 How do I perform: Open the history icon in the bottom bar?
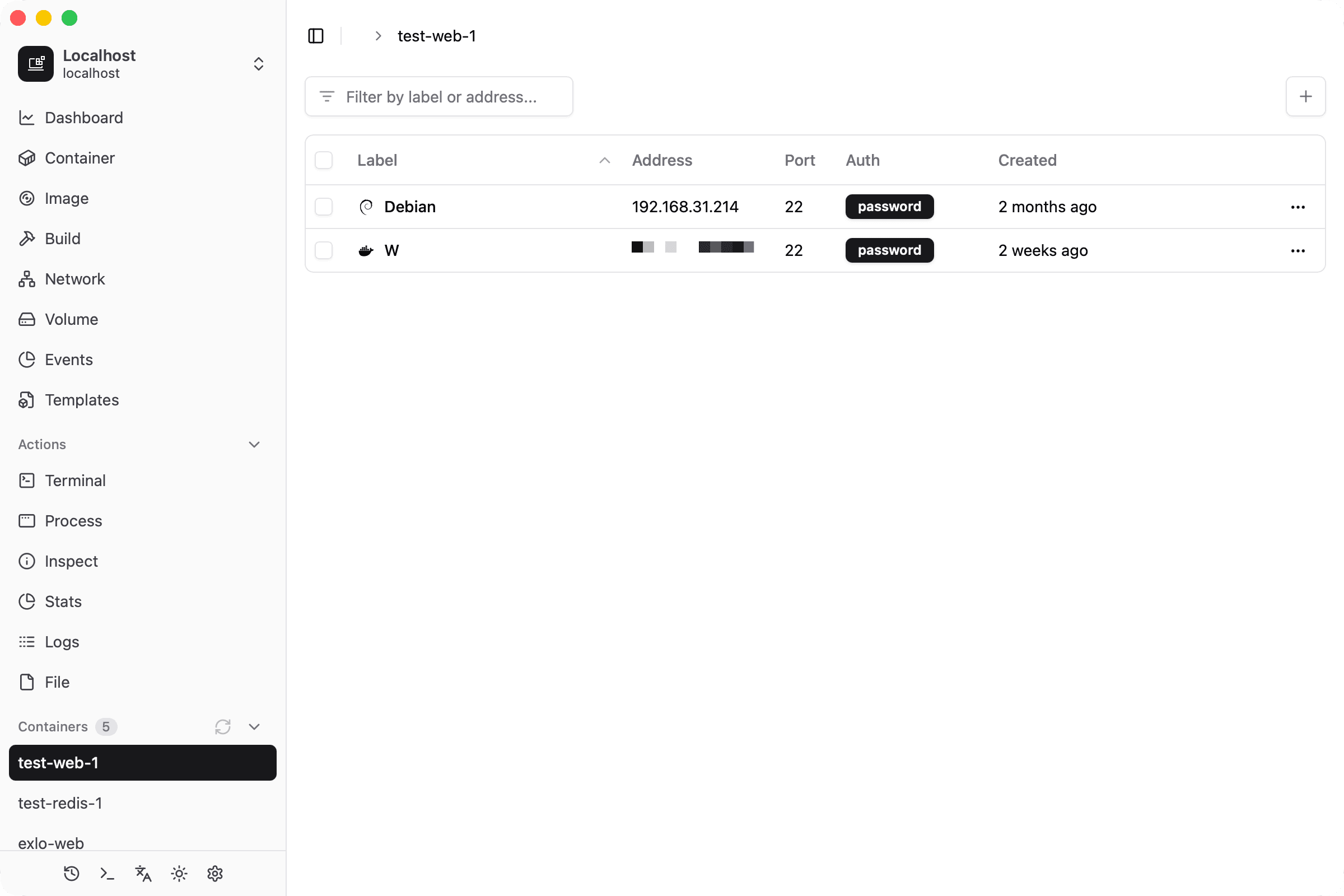tap(72, 873)
